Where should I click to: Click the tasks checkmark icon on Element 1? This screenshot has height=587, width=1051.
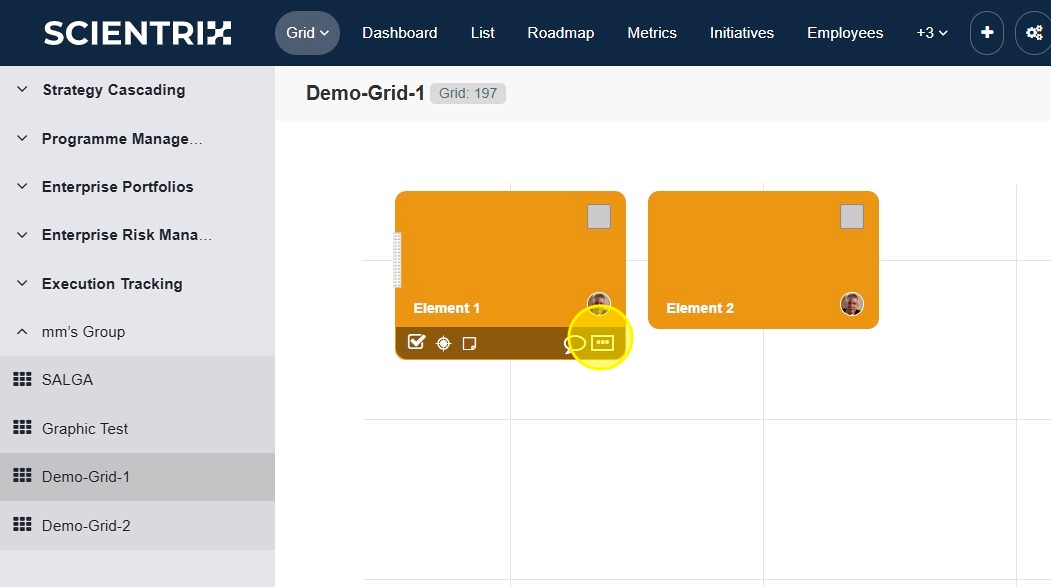click(x=417, y=343)
